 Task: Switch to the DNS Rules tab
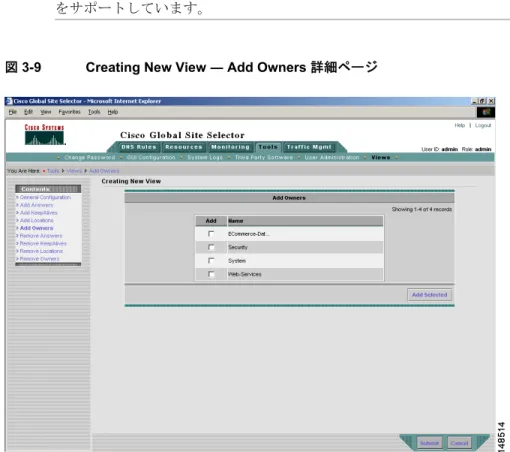(139, 147)
